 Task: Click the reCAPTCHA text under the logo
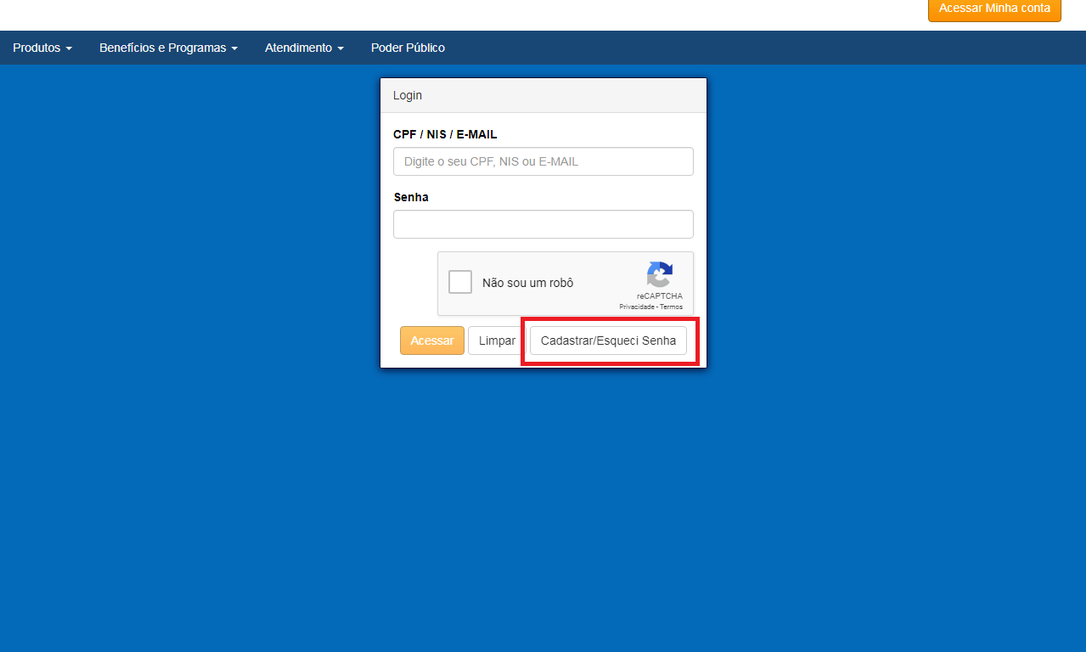click(659, 296)
